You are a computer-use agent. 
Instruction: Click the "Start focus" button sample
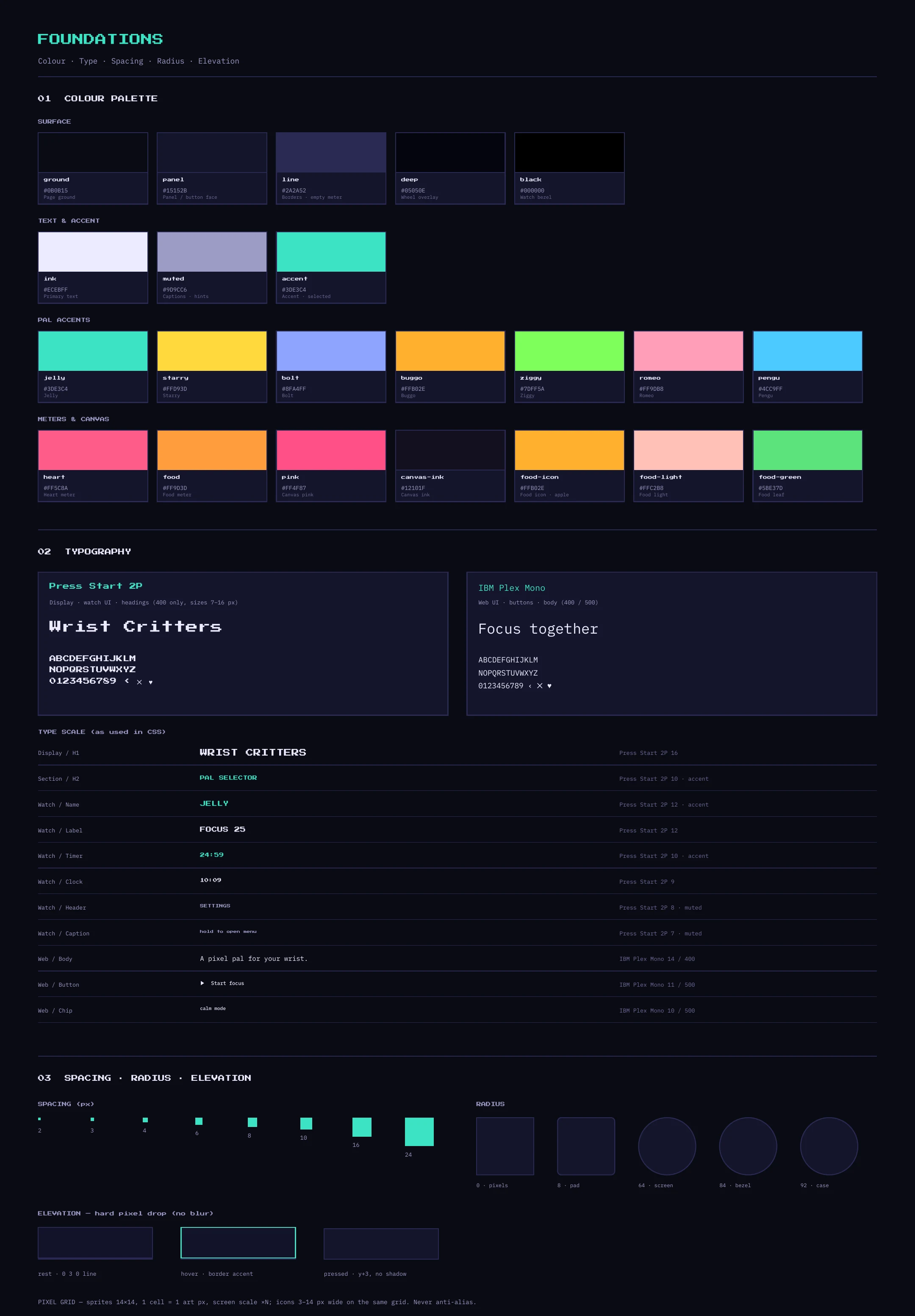[227, 984]
